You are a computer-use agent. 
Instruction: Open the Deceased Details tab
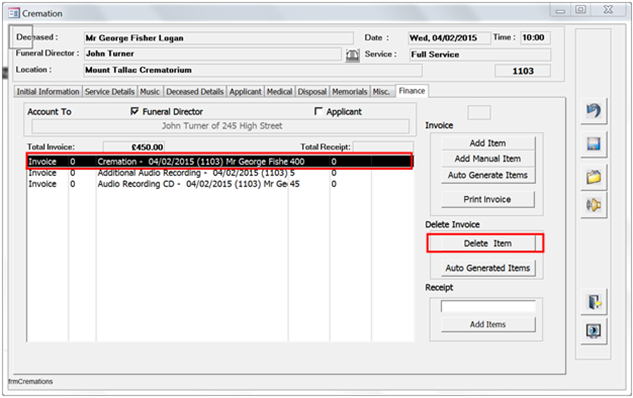pos(195,92)
